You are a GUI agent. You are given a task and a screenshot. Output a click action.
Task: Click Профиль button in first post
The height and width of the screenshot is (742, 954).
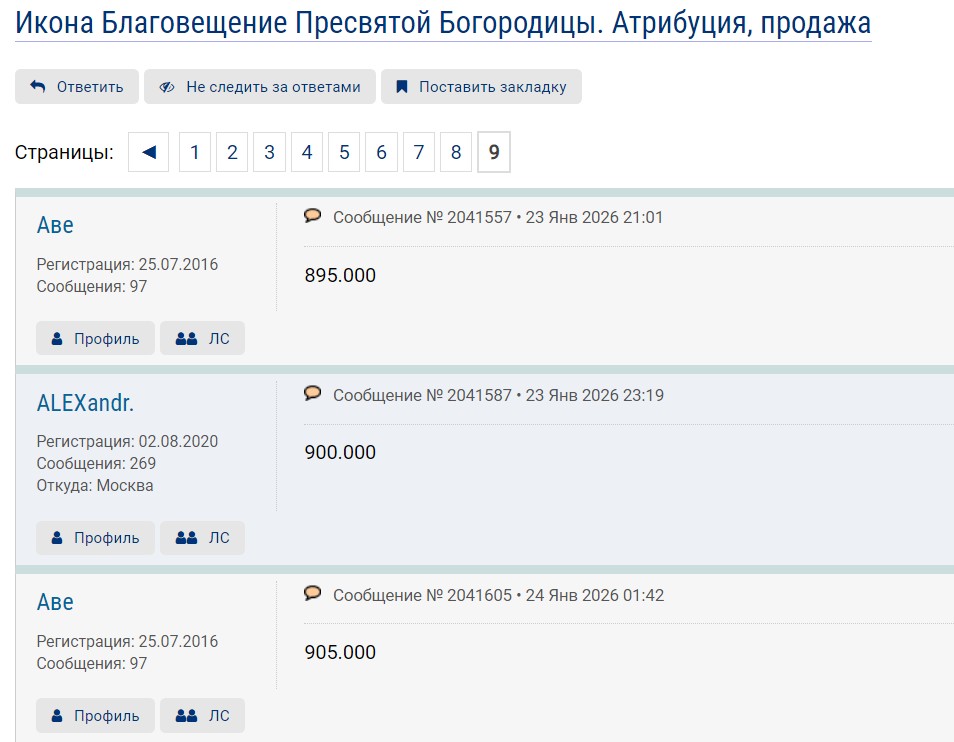(x=95, y=338)
